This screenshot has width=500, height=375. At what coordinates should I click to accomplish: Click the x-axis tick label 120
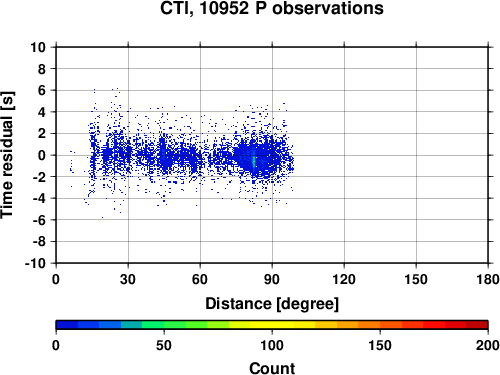click(344, 279)
